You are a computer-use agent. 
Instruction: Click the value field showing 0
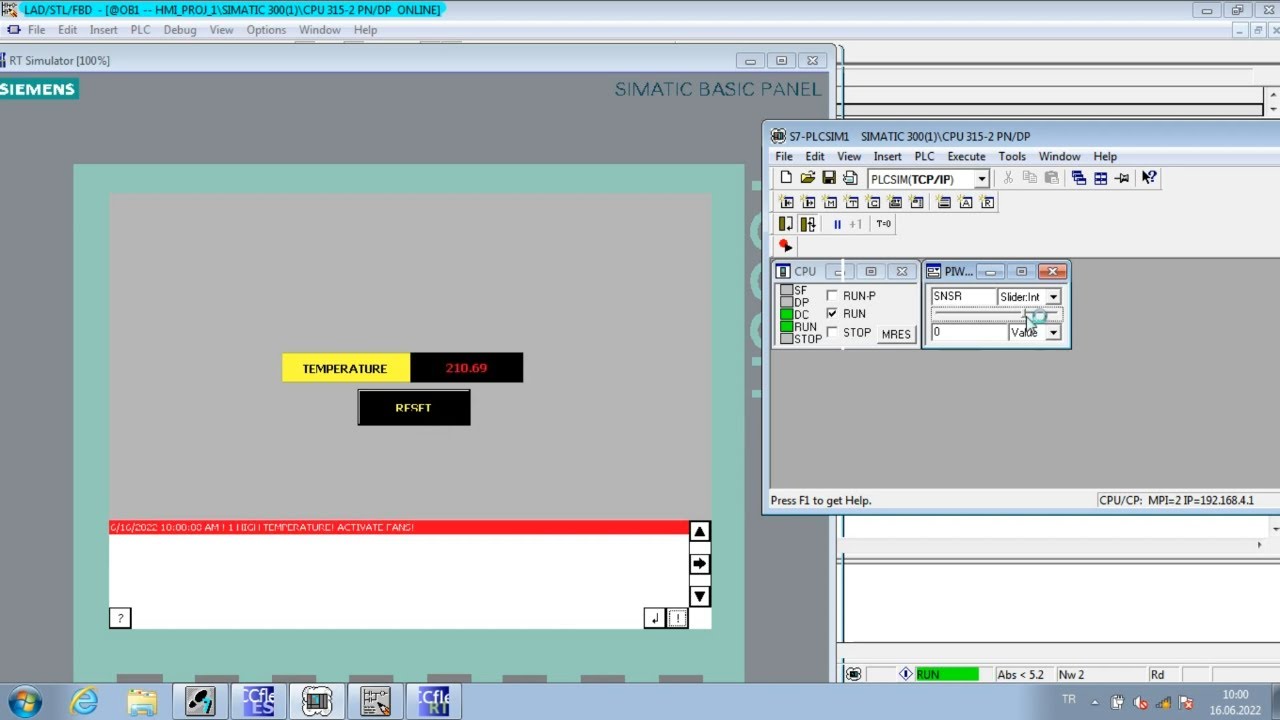point(969,332)
